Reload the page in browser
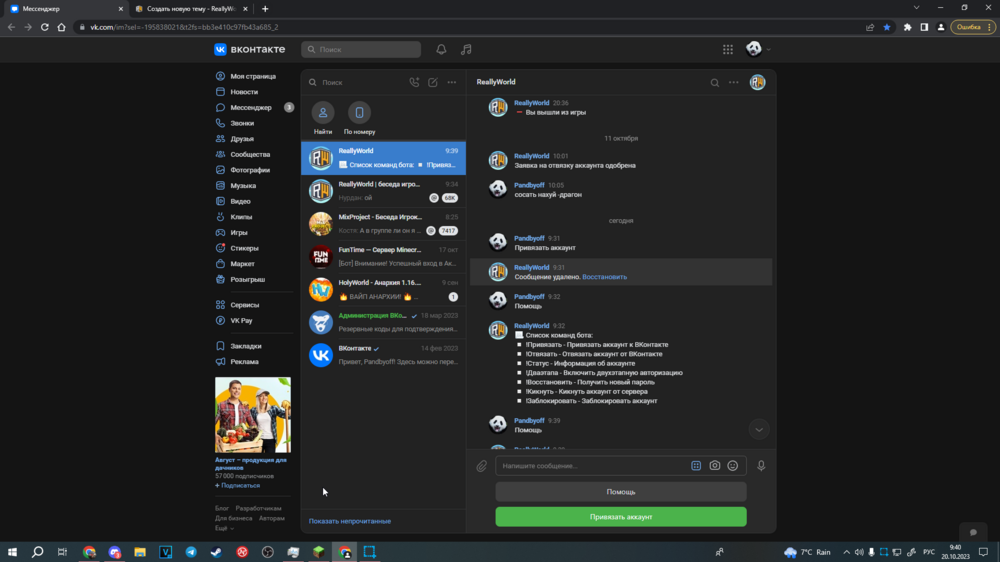 pyautogui.click(x=45, y=27)
